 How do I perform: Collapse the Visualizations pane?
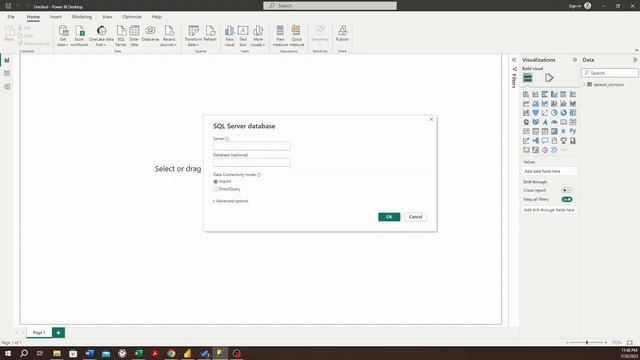click(x=575, y=60)
